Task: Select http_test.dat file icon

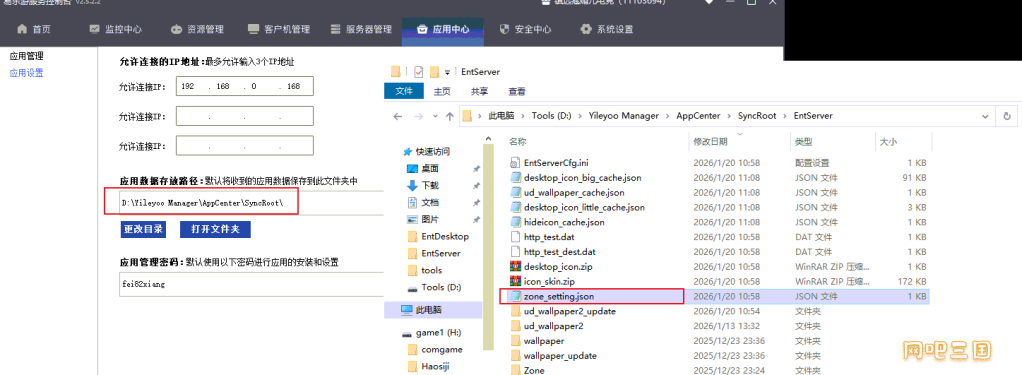Action: click(515, 237)
